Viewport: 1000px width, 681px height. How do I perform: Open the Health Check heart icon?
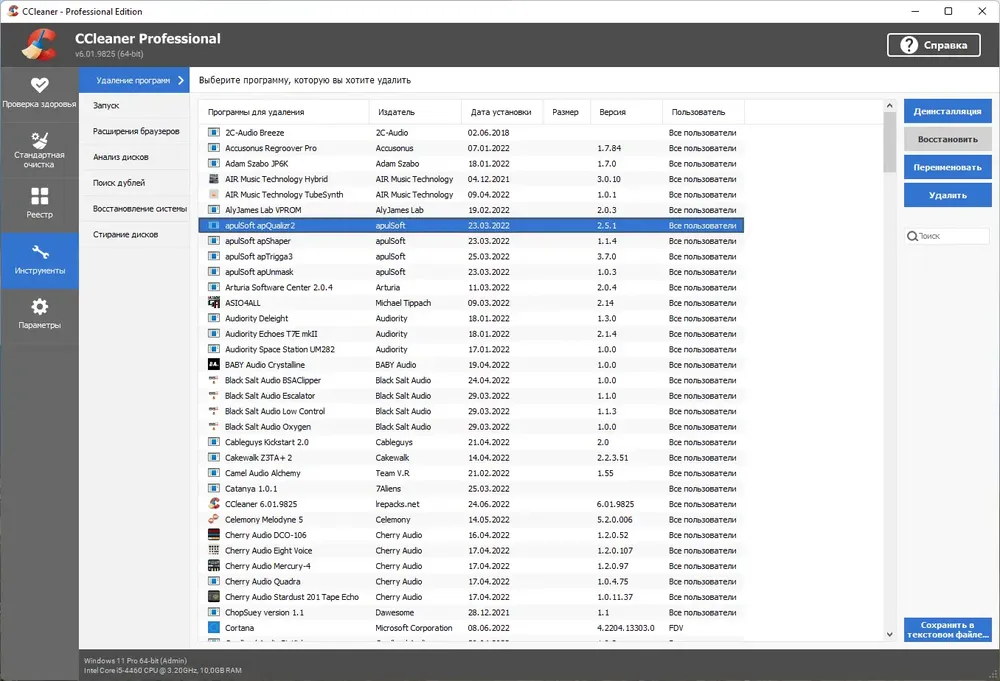click(x=39, y=86)
